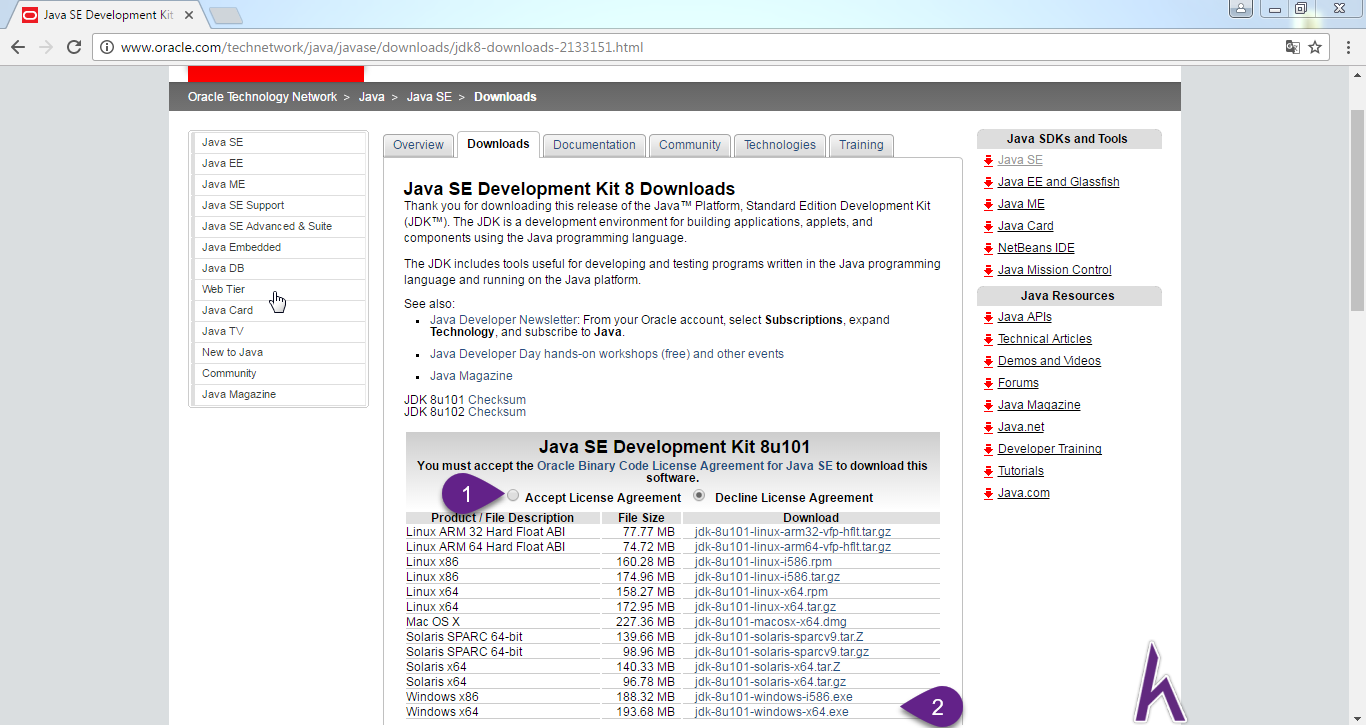Screen dimensions: 1366x728
Task: Open the Documentation tab
Action: [x=594, y=145]
